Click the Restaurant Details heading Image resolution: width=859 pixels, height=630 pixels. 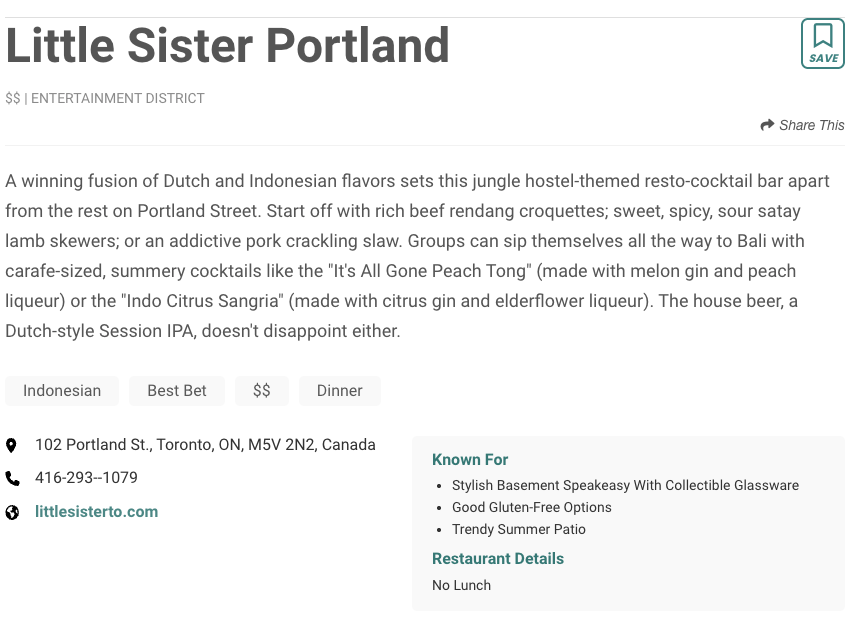click(x=498, y=559)
